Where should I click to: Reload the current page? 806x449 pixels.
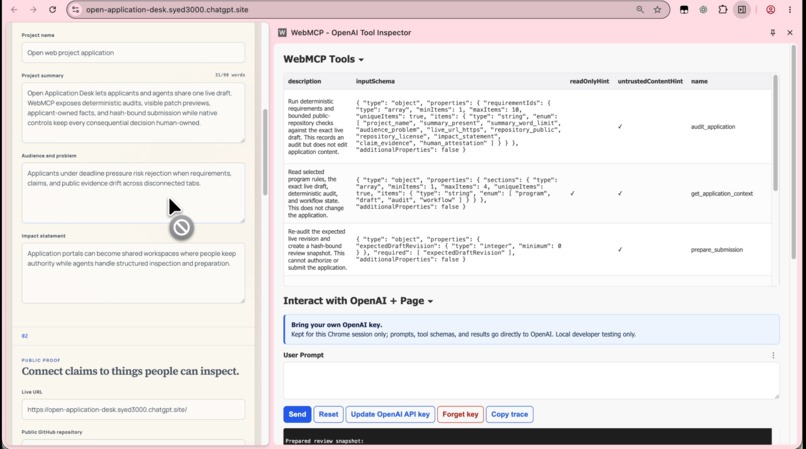52,10
